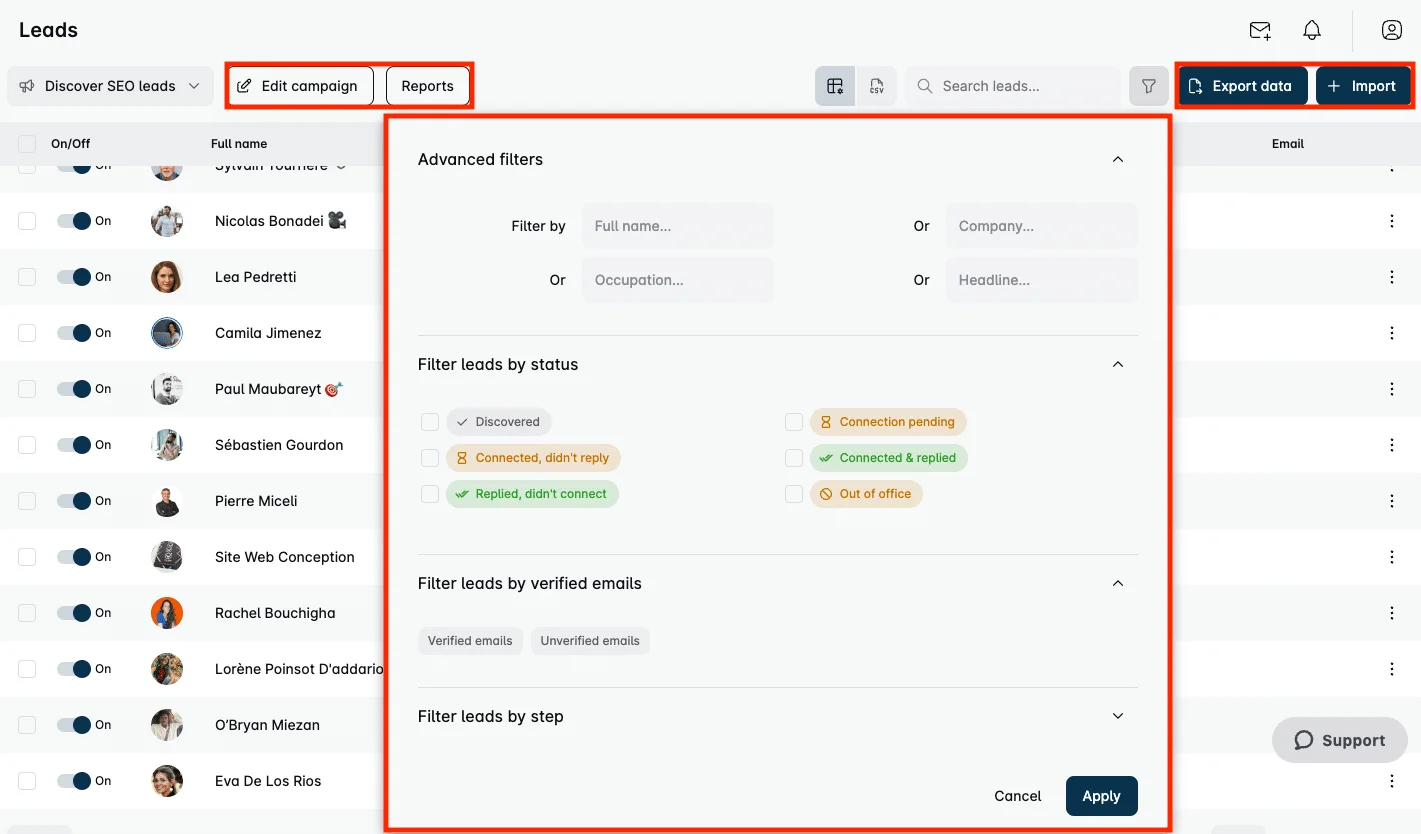Screen dimensions: 1421x834
Task: Tick Replied, didn't connect checkbox
Action: pos(430,494)
